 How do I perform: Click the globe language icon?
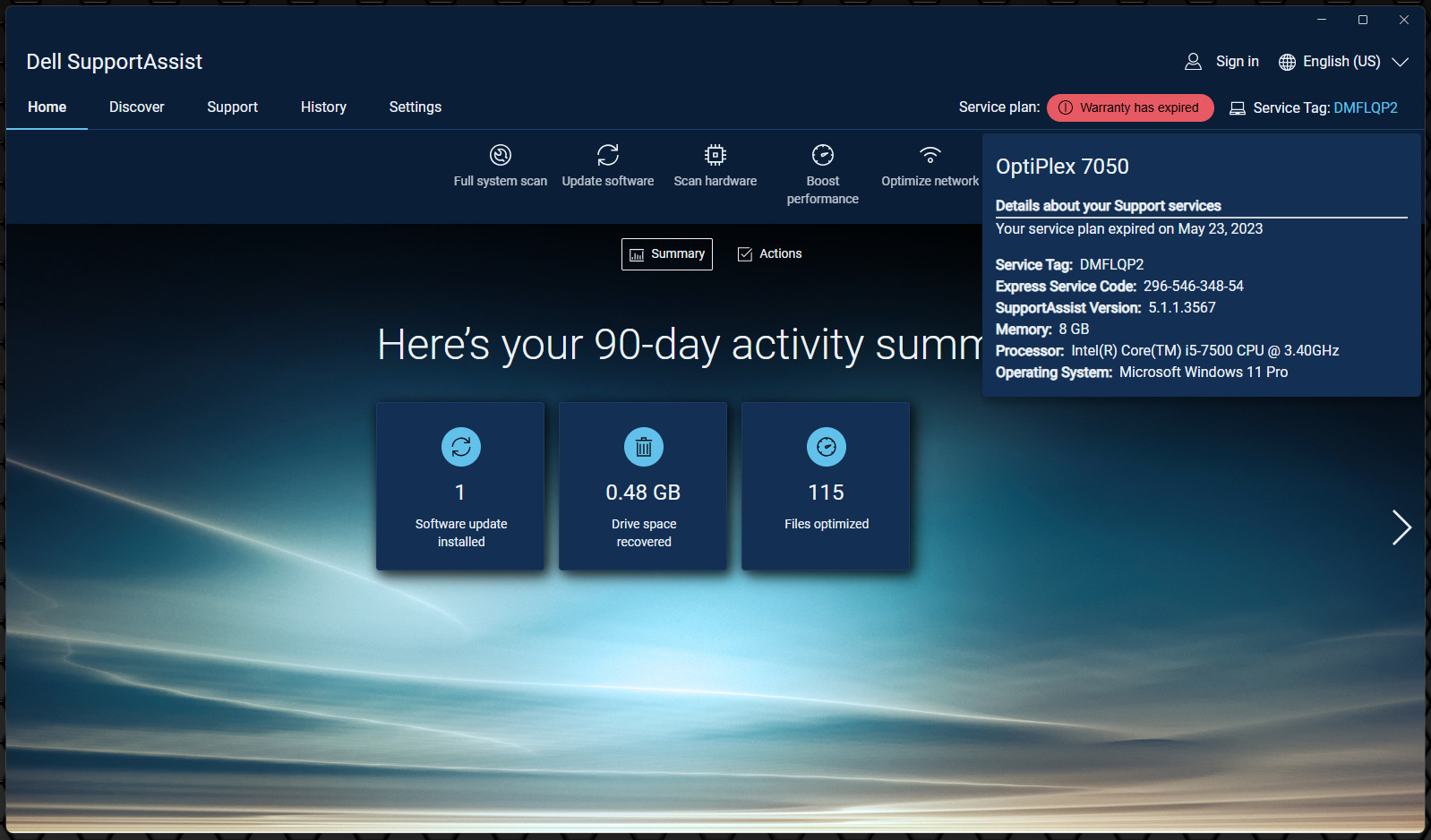pyautogui.click(x=1287, y=62)
